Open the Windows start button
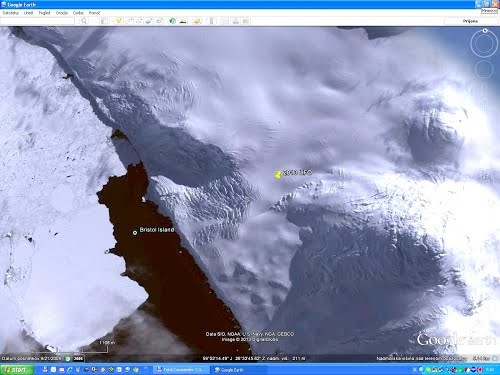Screen dimensions: 500x375 17,370
